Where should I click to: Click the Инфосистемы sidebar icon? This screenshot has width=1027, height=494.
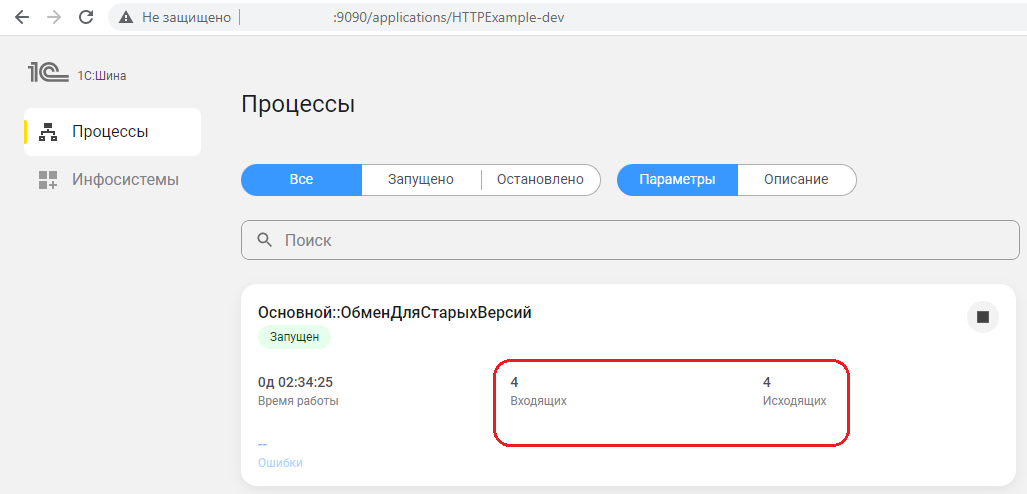47,180
